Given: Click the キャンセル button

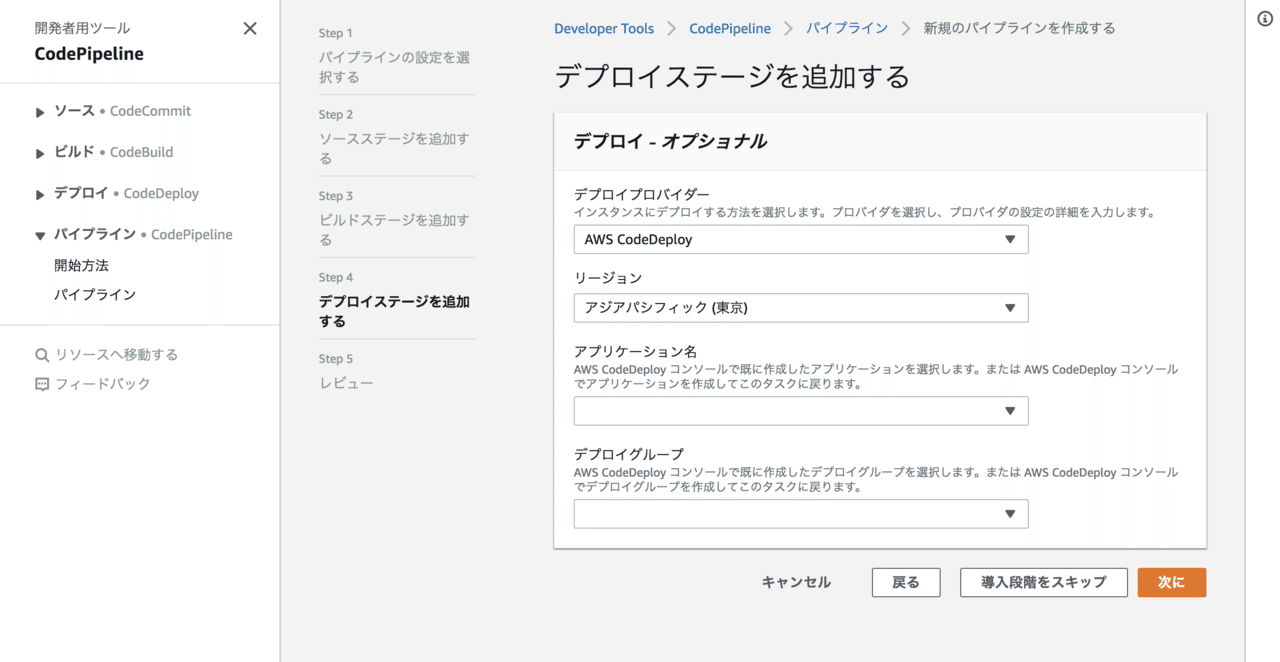Looking at the screenshot, I should pos(796,582).
